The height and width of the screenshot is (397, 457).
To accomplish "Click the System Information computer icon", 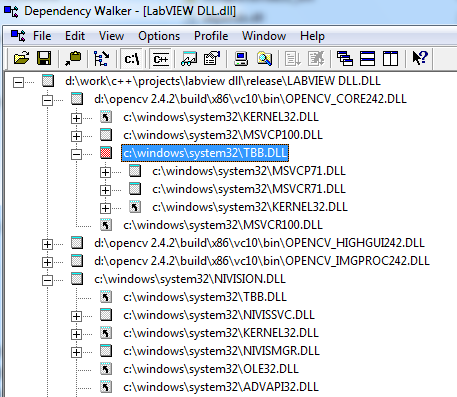I will [x=241, y=59].
